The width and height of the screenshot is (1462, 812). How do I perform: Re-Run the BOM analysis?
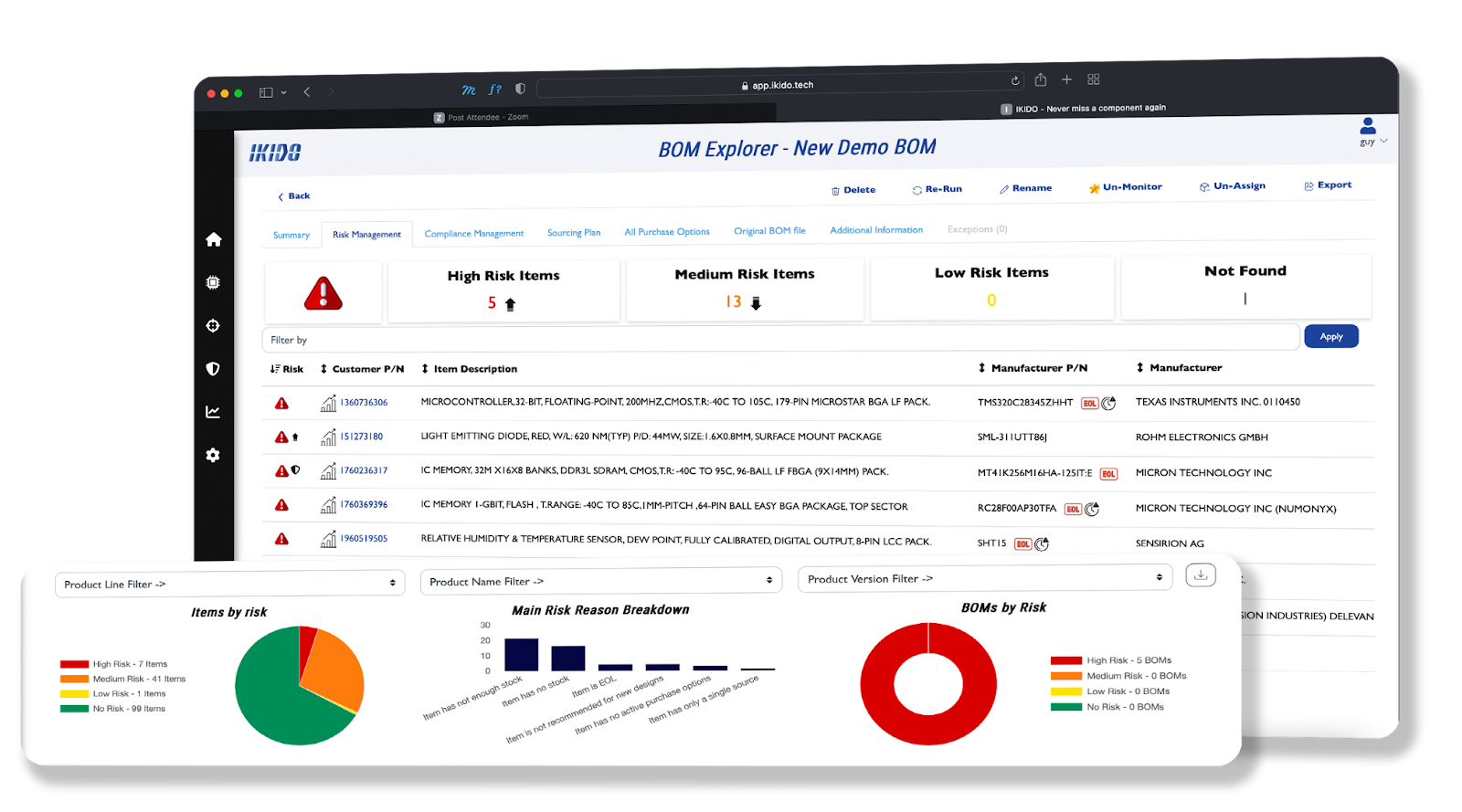click(938, 189)
